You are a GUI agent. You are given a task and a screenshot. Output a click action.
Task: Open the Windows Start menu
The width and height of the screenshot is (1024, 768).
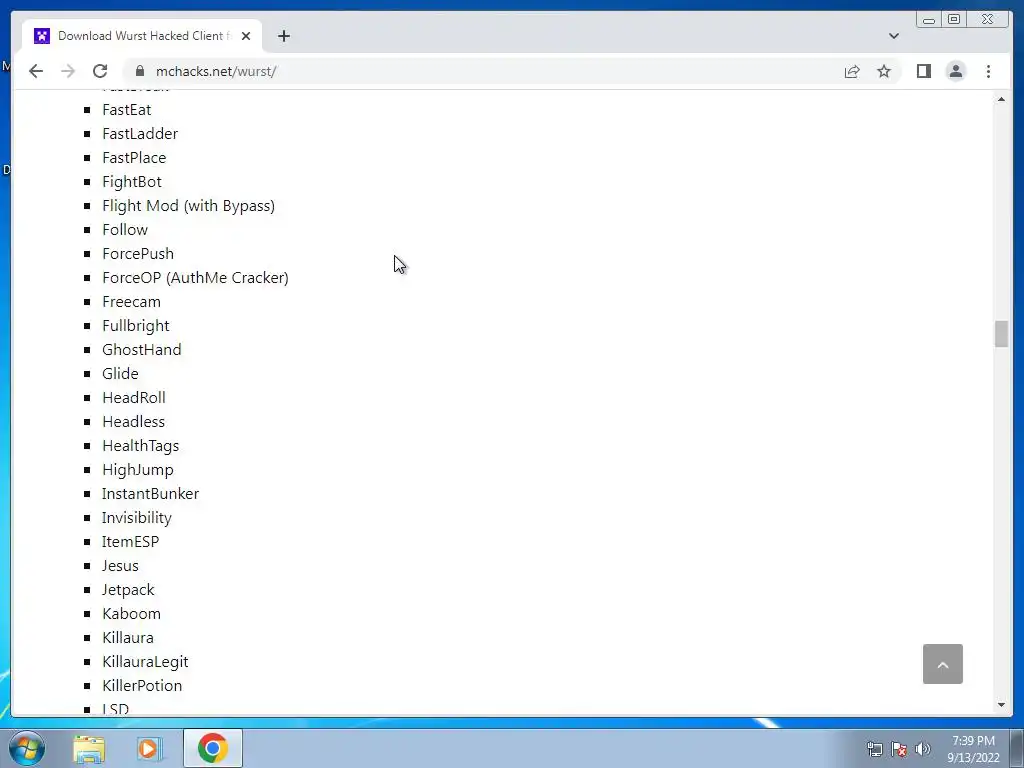click(27, 748)
